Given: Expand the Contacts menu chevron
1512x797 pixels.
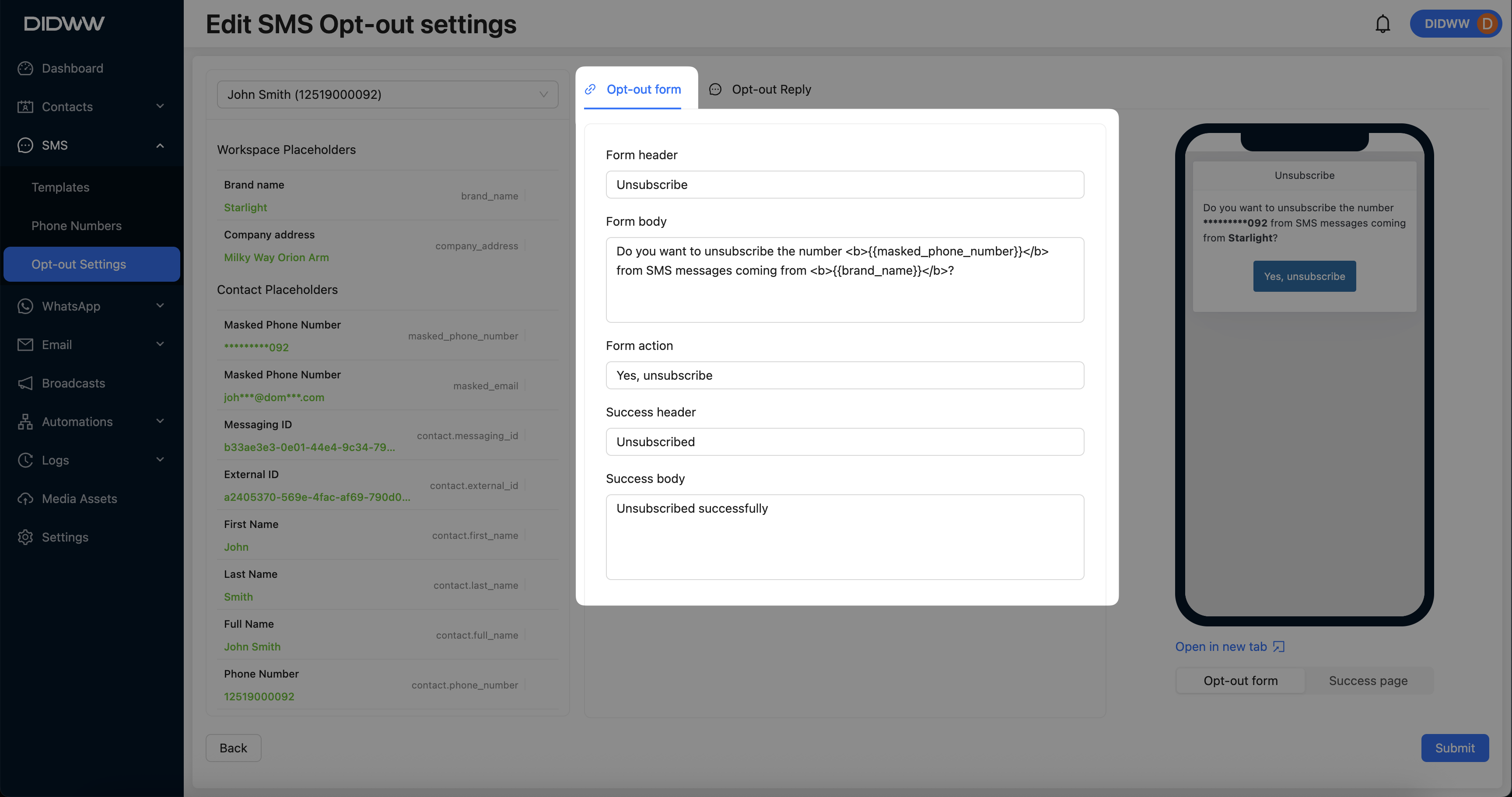Looking at the screenshot, I should tap(160, 106).
